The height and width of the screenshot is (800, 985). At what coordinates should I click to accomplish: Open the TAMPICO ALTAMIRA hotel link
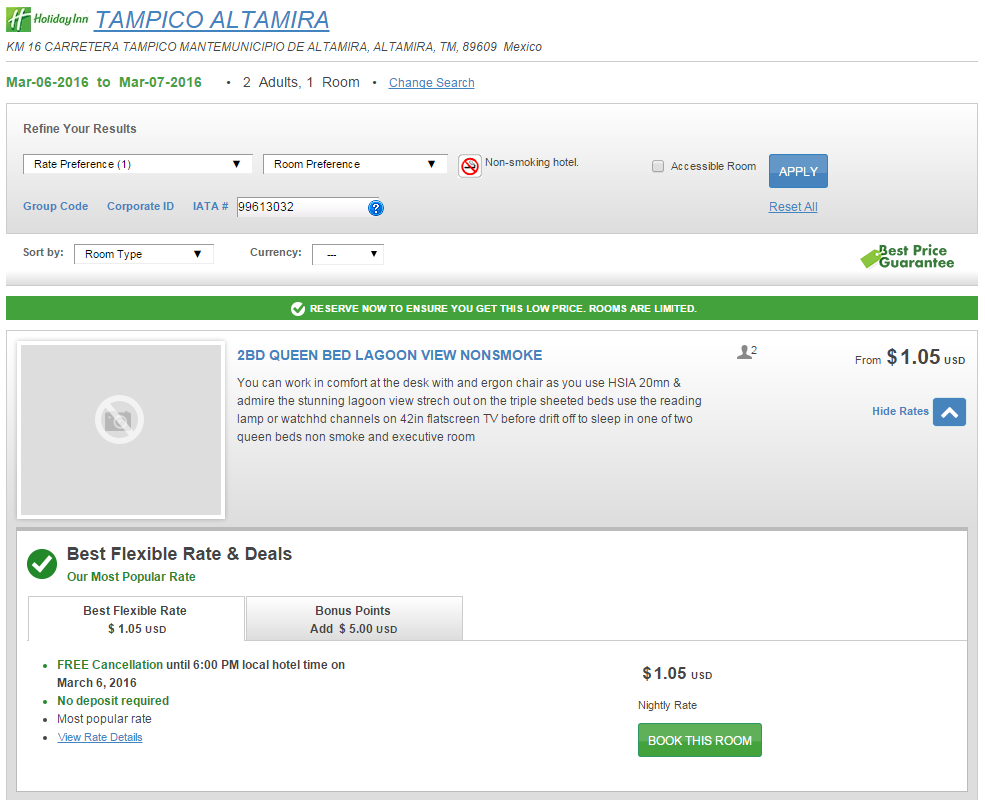(212, 19)
